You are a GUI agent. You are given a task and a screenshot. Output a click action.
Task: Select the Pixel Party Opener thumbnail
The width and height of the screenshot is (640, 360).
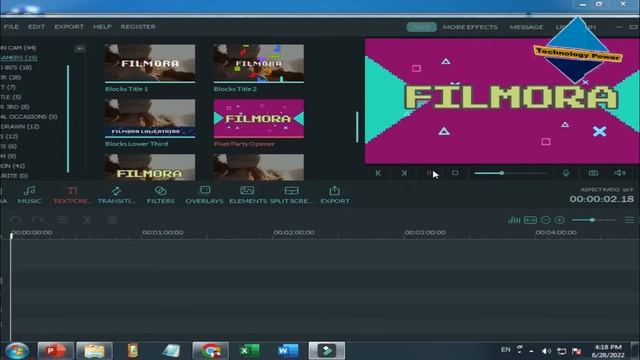click(258, 118)
